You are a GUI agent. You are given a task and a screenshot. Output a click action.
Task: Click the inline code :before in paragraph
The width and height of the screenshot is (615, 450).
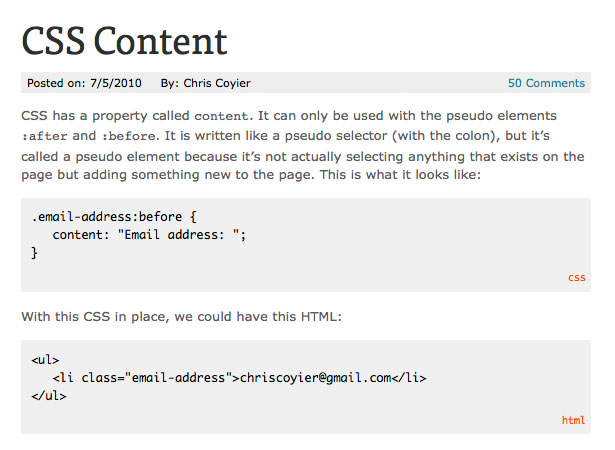coord(129,136)
